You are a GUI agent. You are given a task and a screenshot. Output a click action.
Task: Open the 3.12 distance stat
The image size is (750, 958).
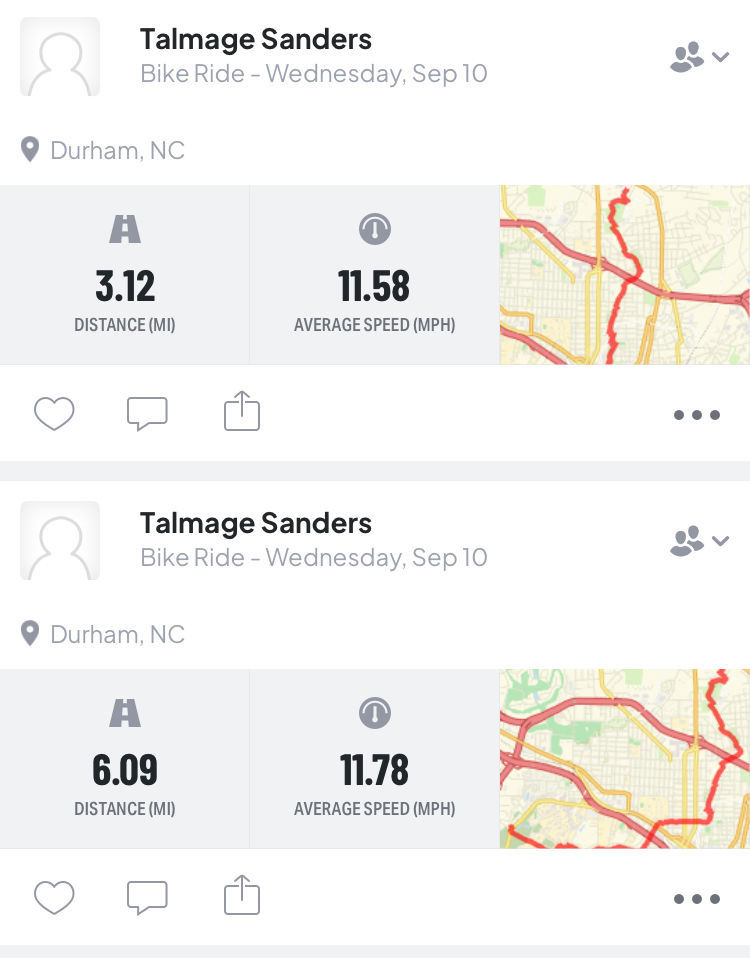tap(125, 287)
